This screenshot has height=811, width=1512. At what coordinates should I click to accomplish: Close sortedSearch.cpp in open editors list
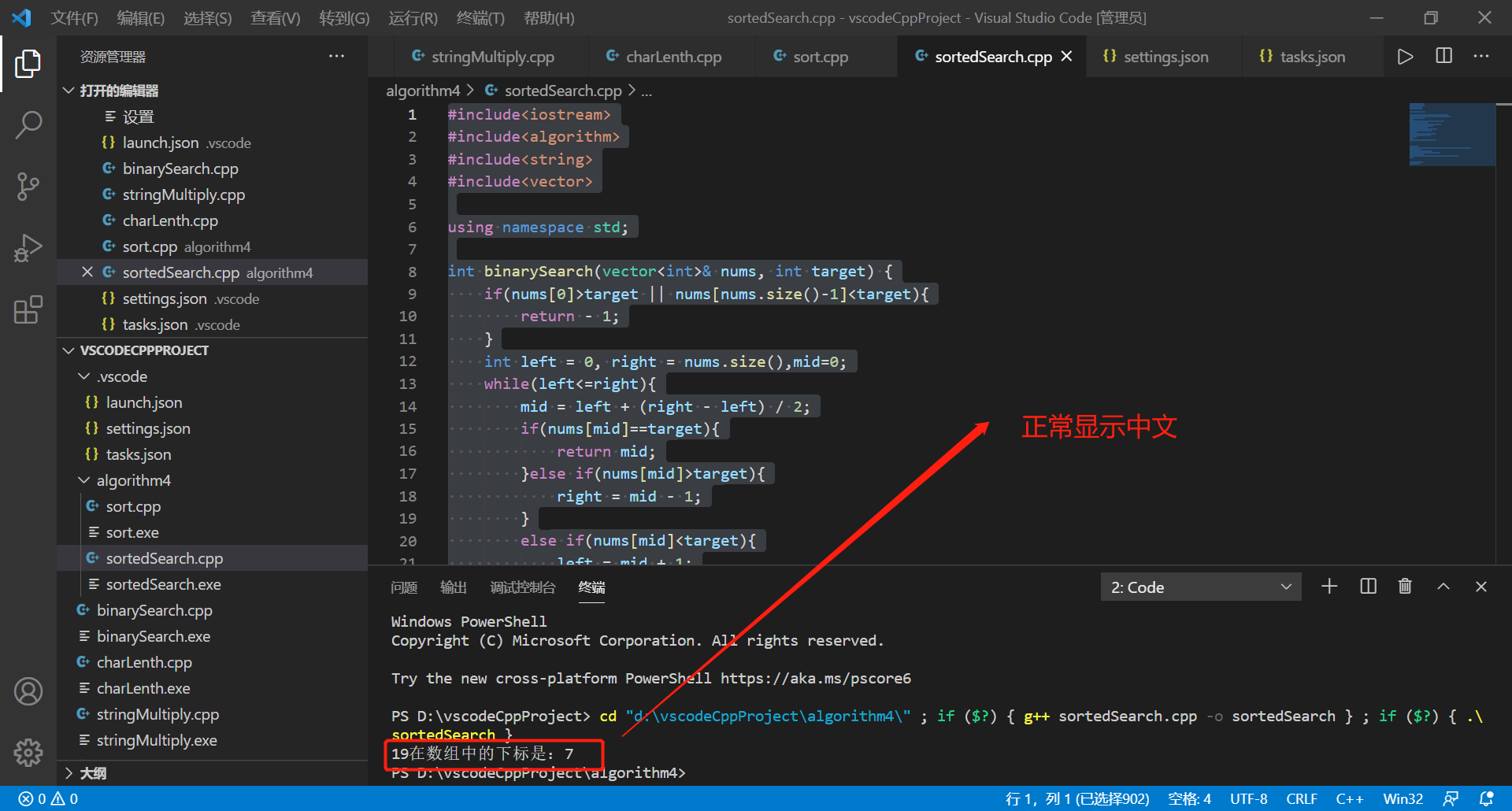tap(87, 272)
